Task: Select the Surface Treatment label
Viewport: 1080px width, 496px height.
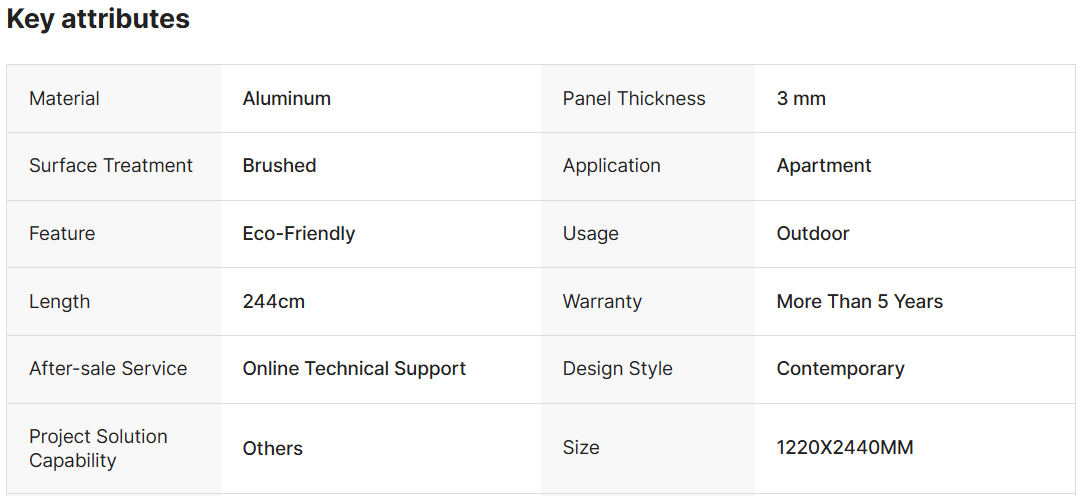Action: click(110, 166)
